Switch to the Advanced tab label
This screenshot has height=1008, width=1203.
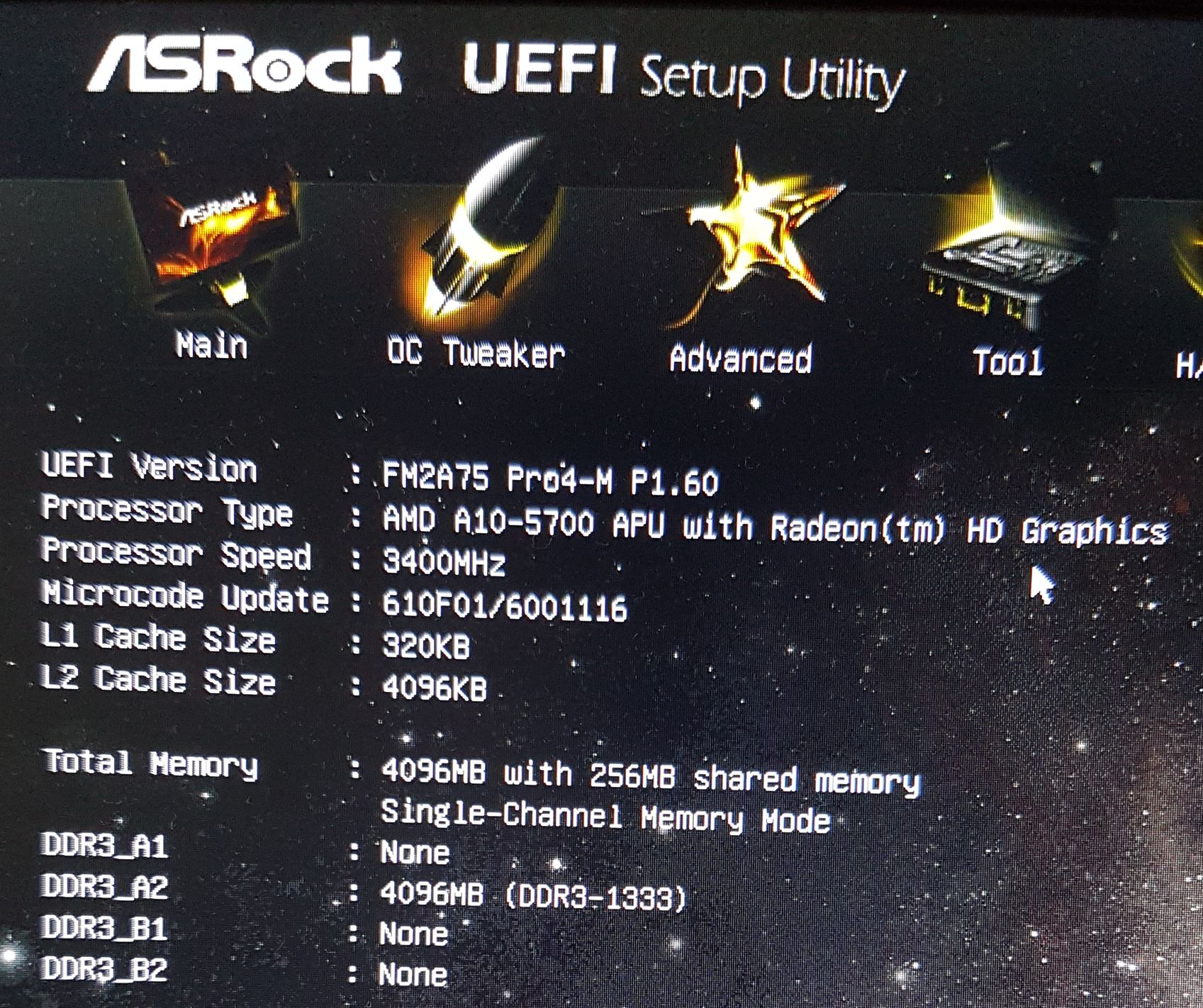coord(741,359)
